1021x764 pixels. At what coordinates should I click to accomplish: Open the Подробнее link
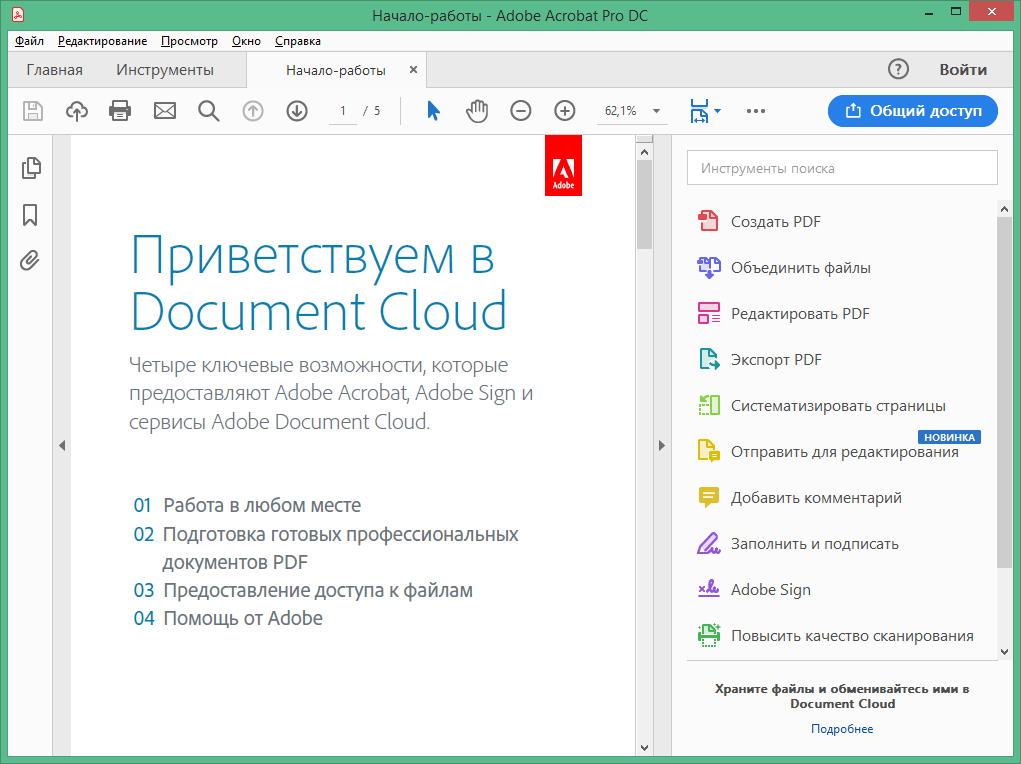click(x=842, y=729)
